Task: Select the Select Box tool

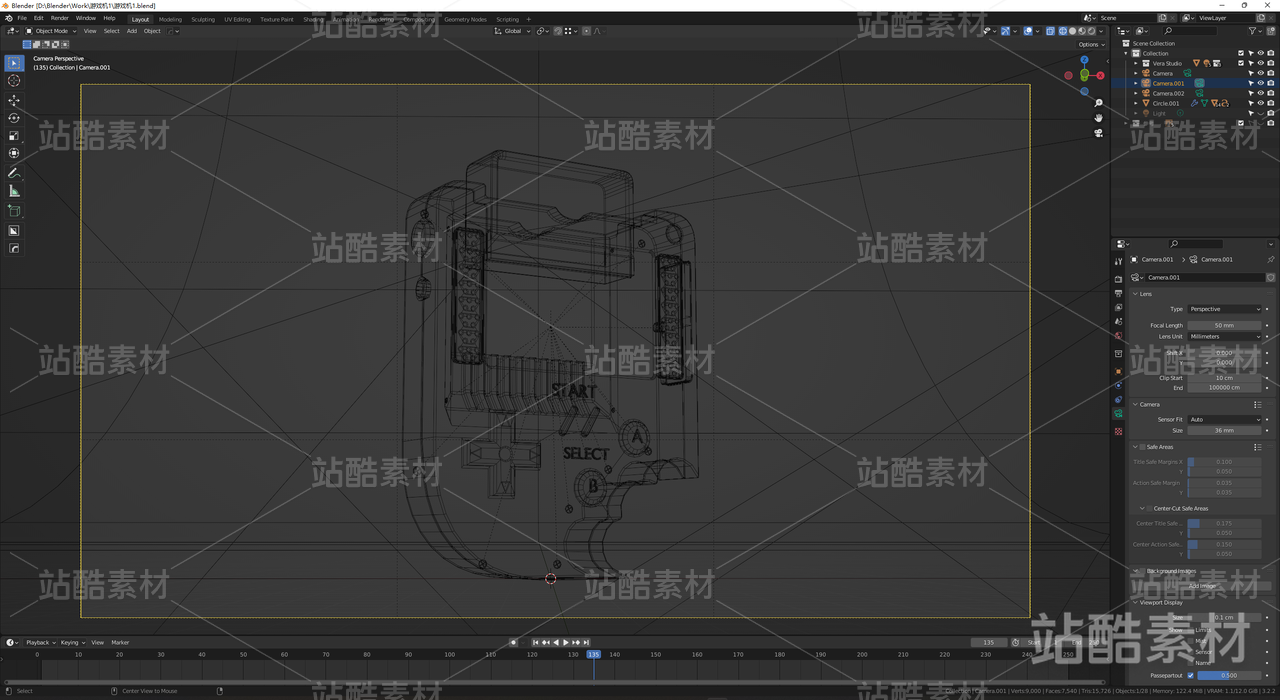Action: pos(14,63)
